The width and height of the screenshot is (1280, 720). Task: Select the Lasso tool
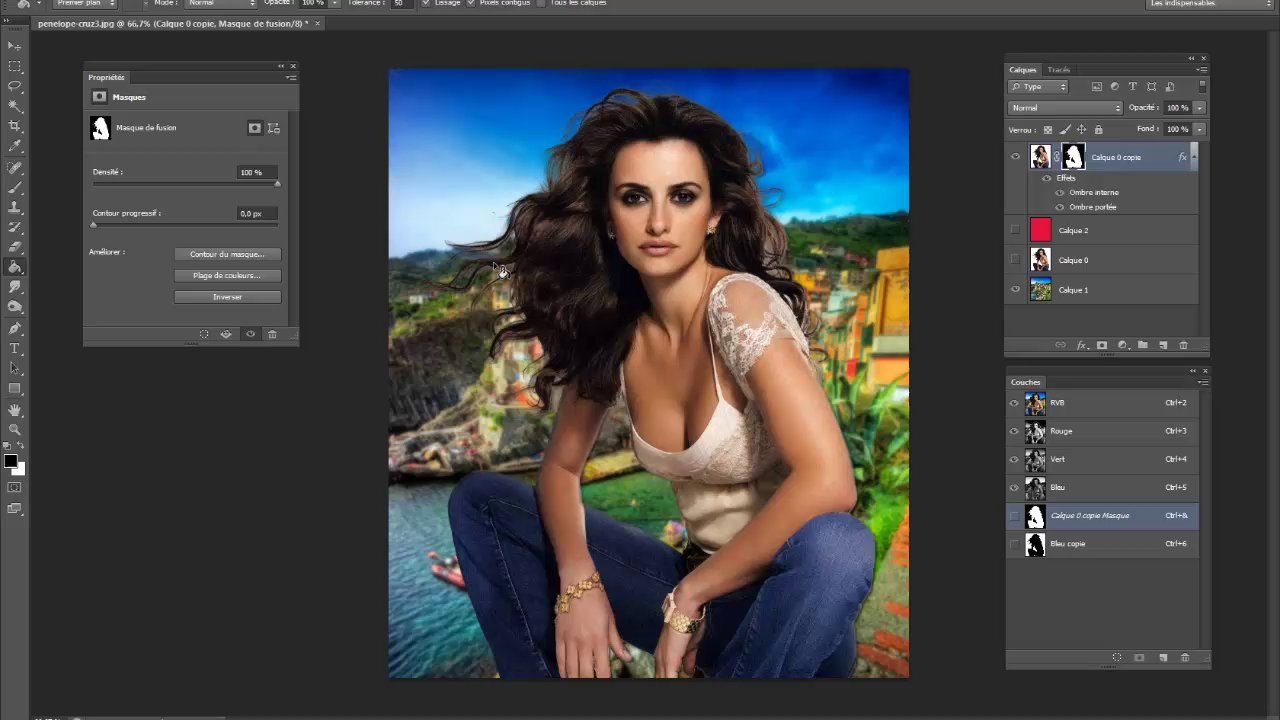tap(15, 86)
